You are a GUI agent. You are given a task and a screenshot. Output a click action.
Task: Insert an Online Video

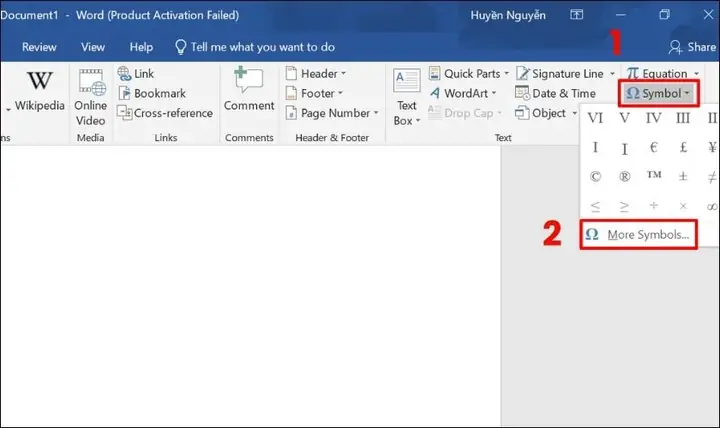90,97
